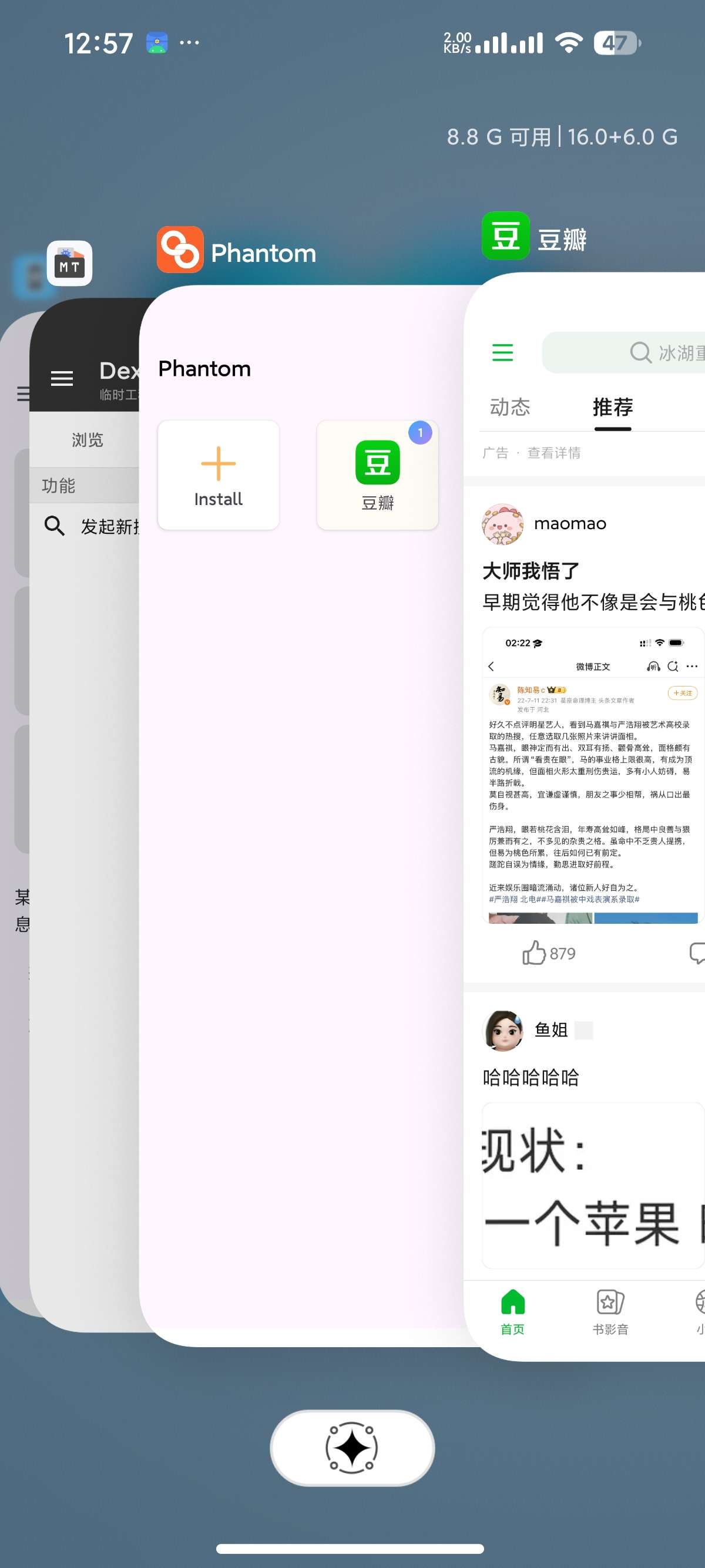Open the 哈哈哈哈哈 post text

531,1078
